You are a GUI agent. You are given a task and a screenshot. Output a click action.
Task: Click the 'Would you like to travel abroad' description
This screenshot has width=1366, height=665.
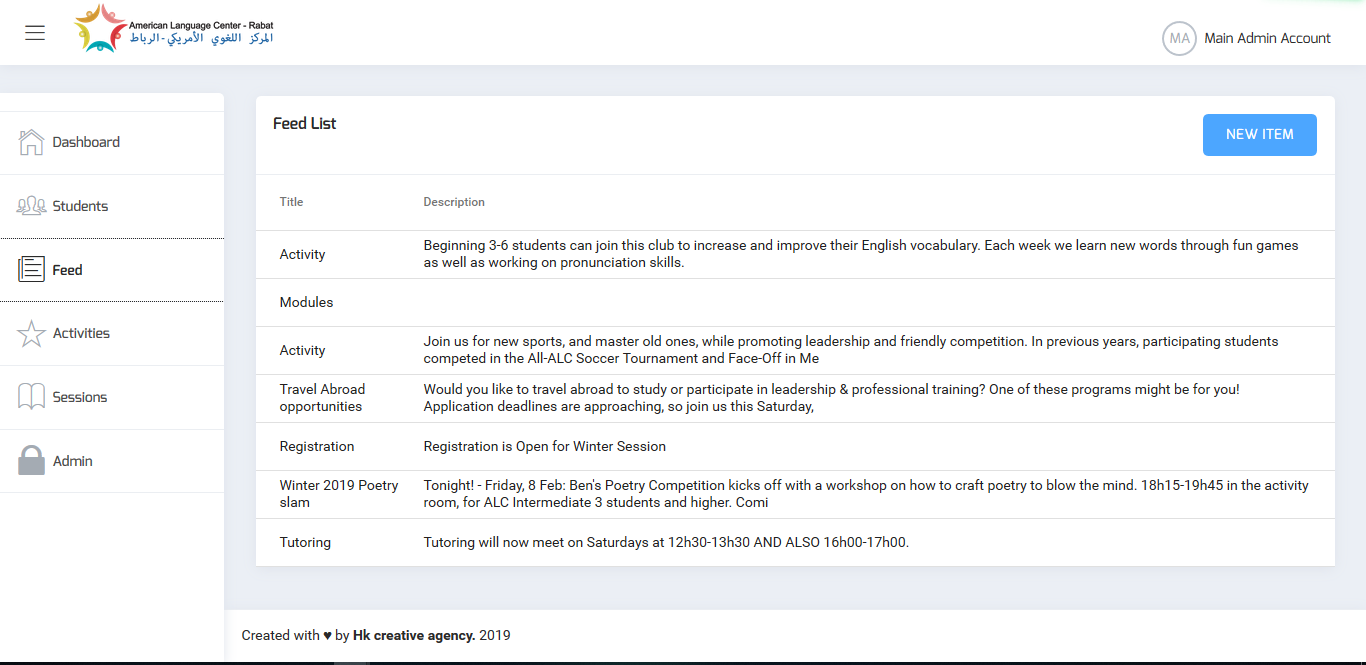831,398
